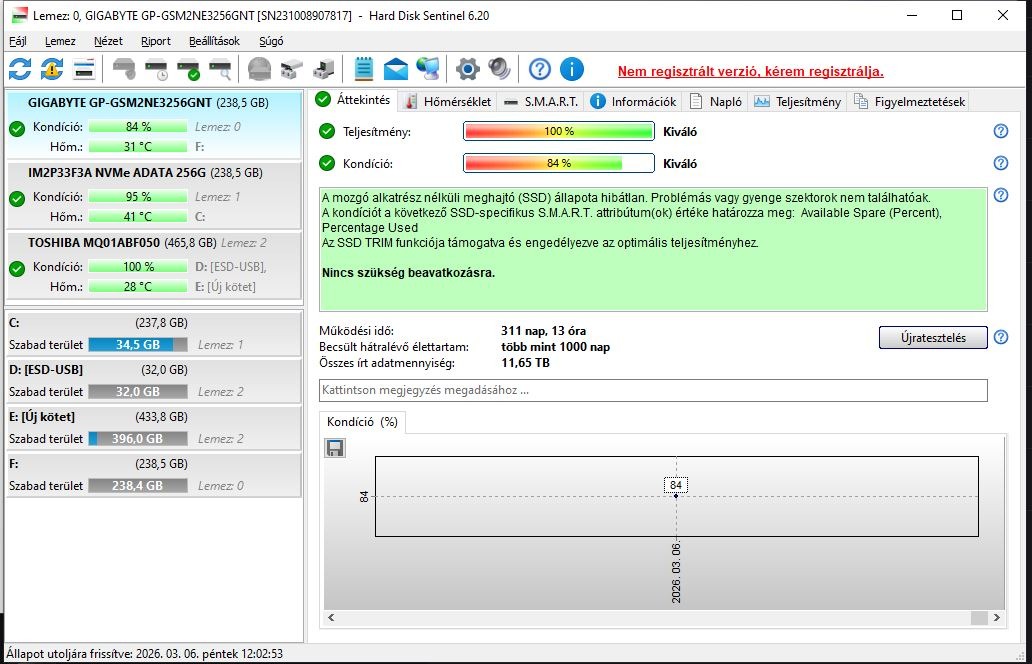This screenshot has height=664, width=1032.
Task: Open the Lemez menu
Action: [60, 41]
